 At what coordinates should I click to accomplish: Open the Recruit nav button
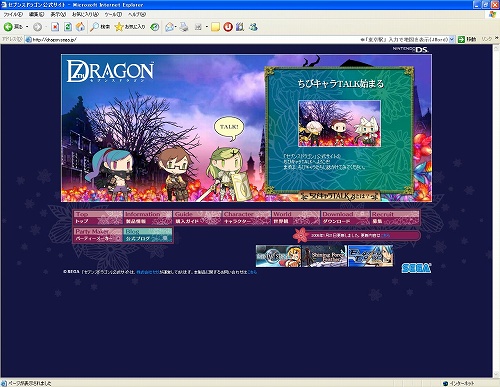tap(395, 218)
